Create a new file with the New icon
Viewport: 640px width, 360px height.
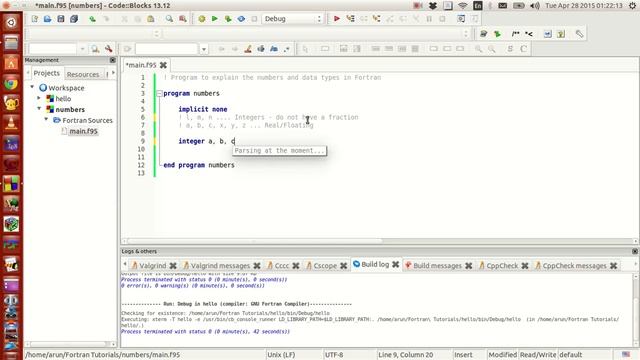click(35, 19)
